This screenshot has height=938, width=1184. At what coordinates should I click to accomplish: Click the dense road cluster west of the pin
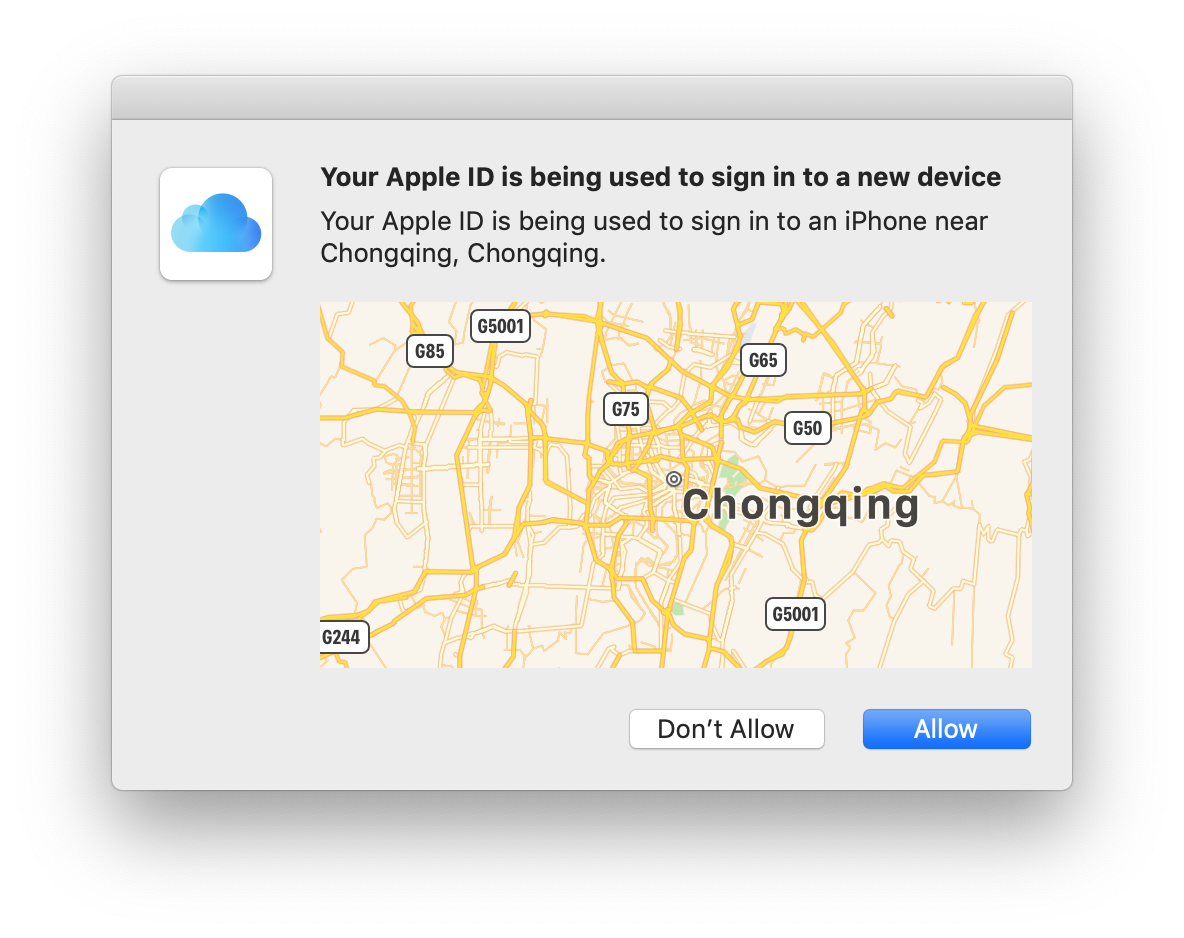627,491
